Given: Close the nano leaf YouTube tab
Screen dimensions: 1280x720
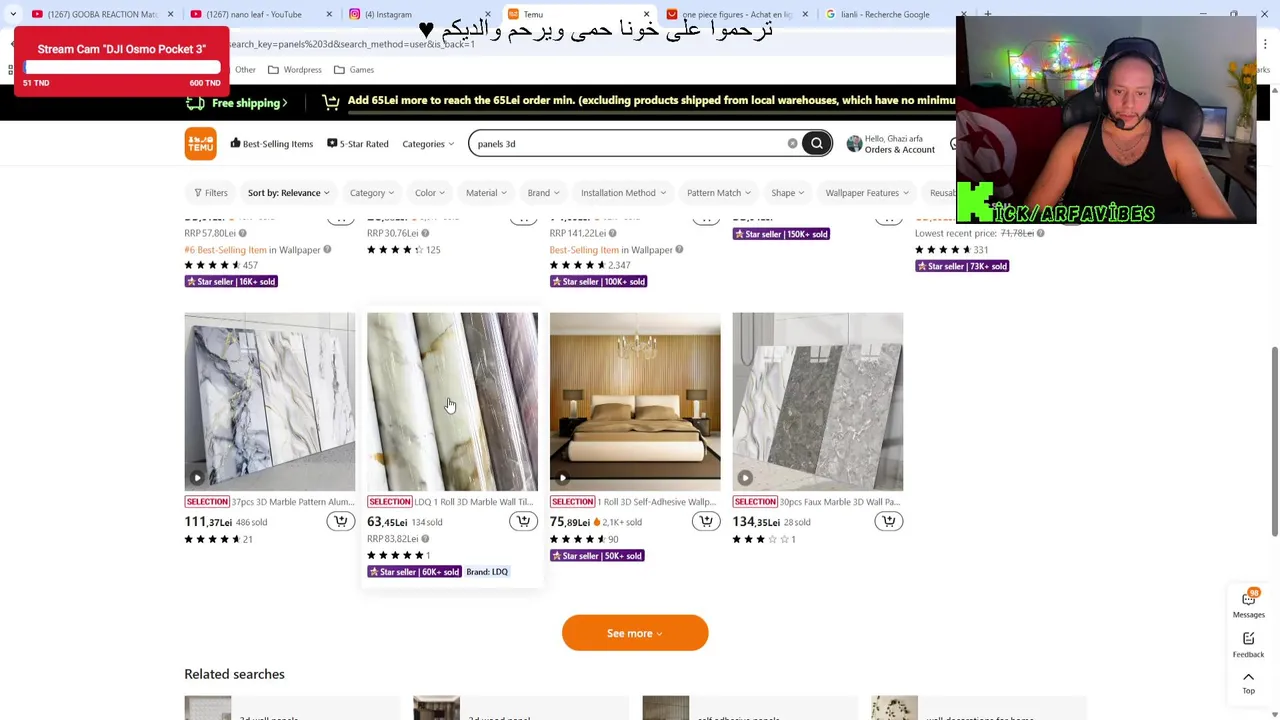Looking at the screenshot, I should coord(329,14).
